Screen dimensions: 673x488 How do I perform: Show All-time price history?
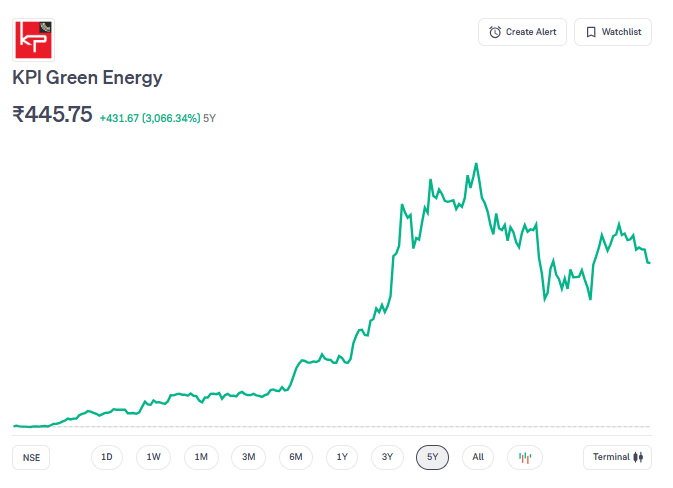click(x=478, y=457)
